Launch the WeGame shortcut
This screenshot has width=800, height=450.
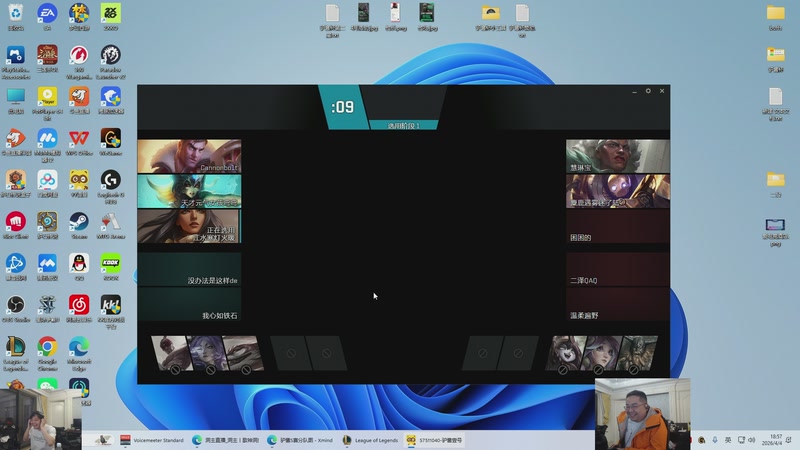(x=111, y=142)
